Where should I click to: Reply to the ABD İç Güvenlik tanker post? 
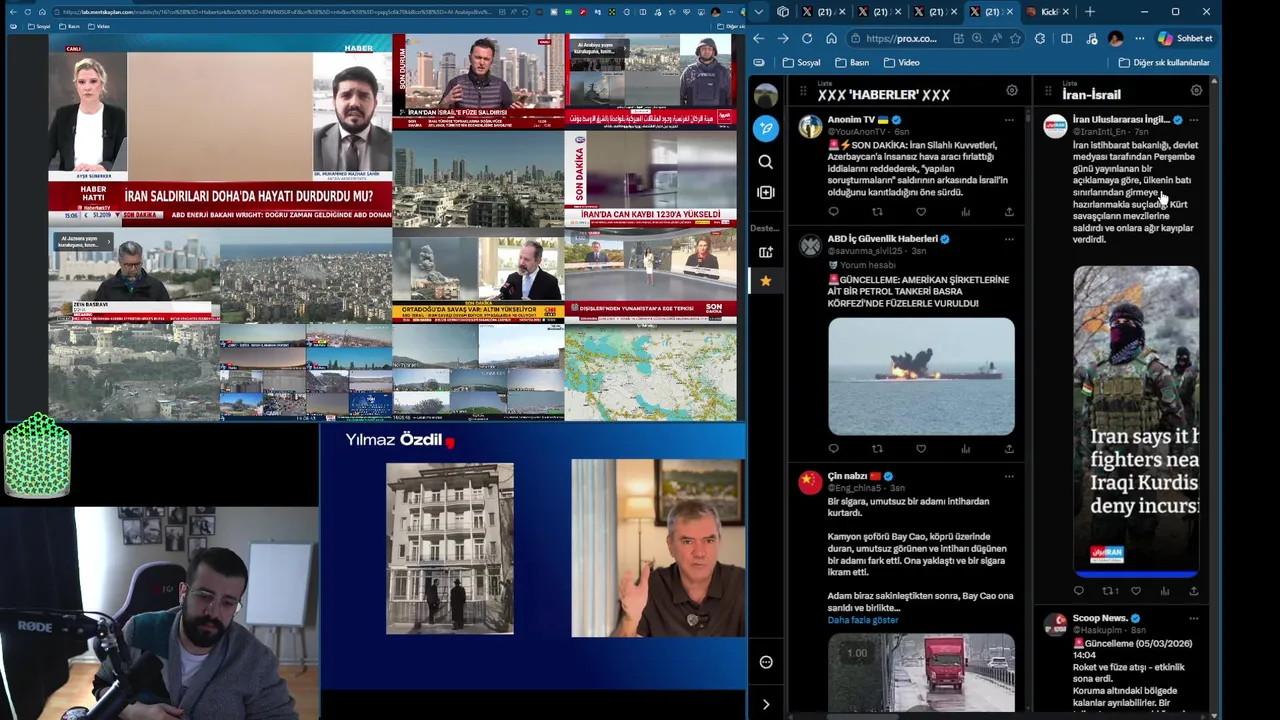[833, 449]
